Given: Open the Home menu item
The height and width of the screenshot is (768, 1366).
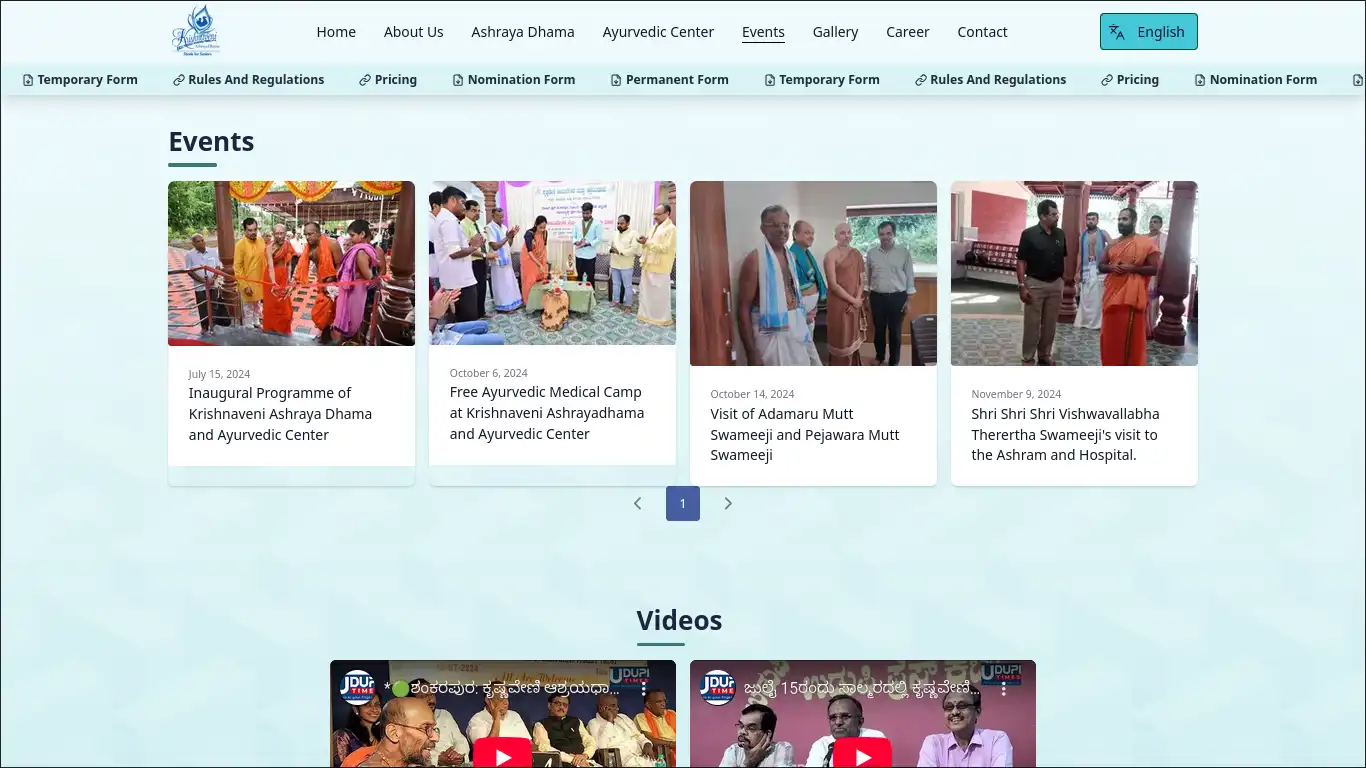Looking at the screenshot, I should click(x=336, y=32).
